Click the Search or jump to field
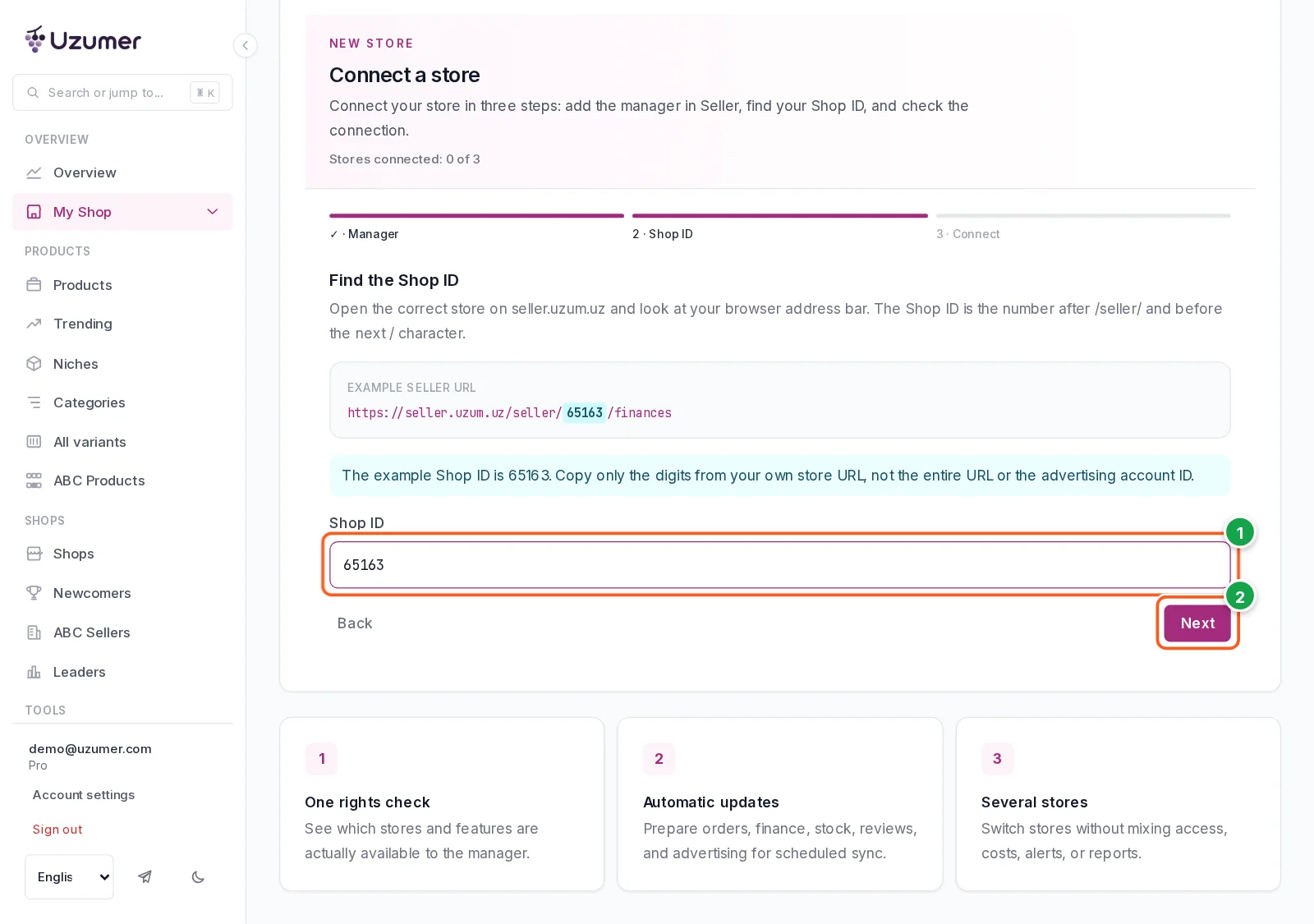 coord(122,93)
